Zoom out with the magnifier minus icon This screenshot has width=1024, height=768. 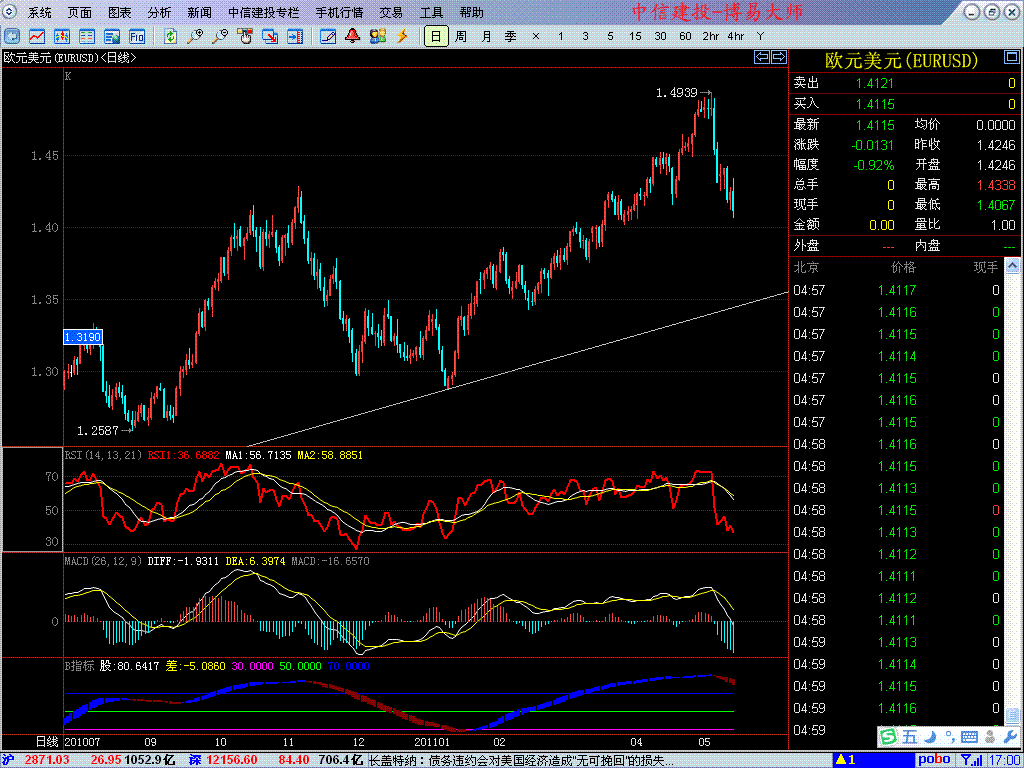(x=220, y=36)
